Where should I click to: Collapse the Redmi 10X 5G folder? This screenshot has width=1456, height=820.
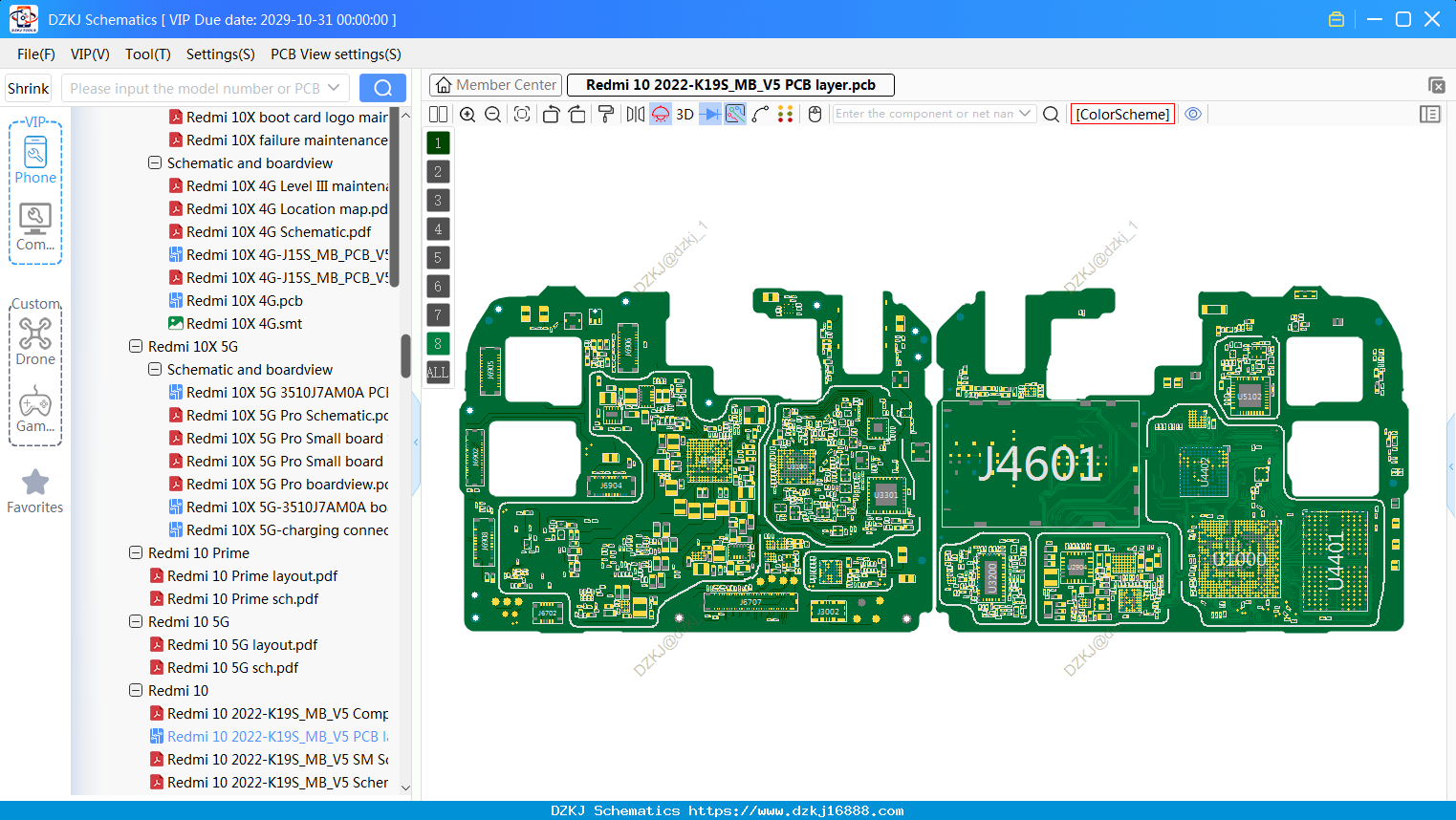tap(136, 346)
